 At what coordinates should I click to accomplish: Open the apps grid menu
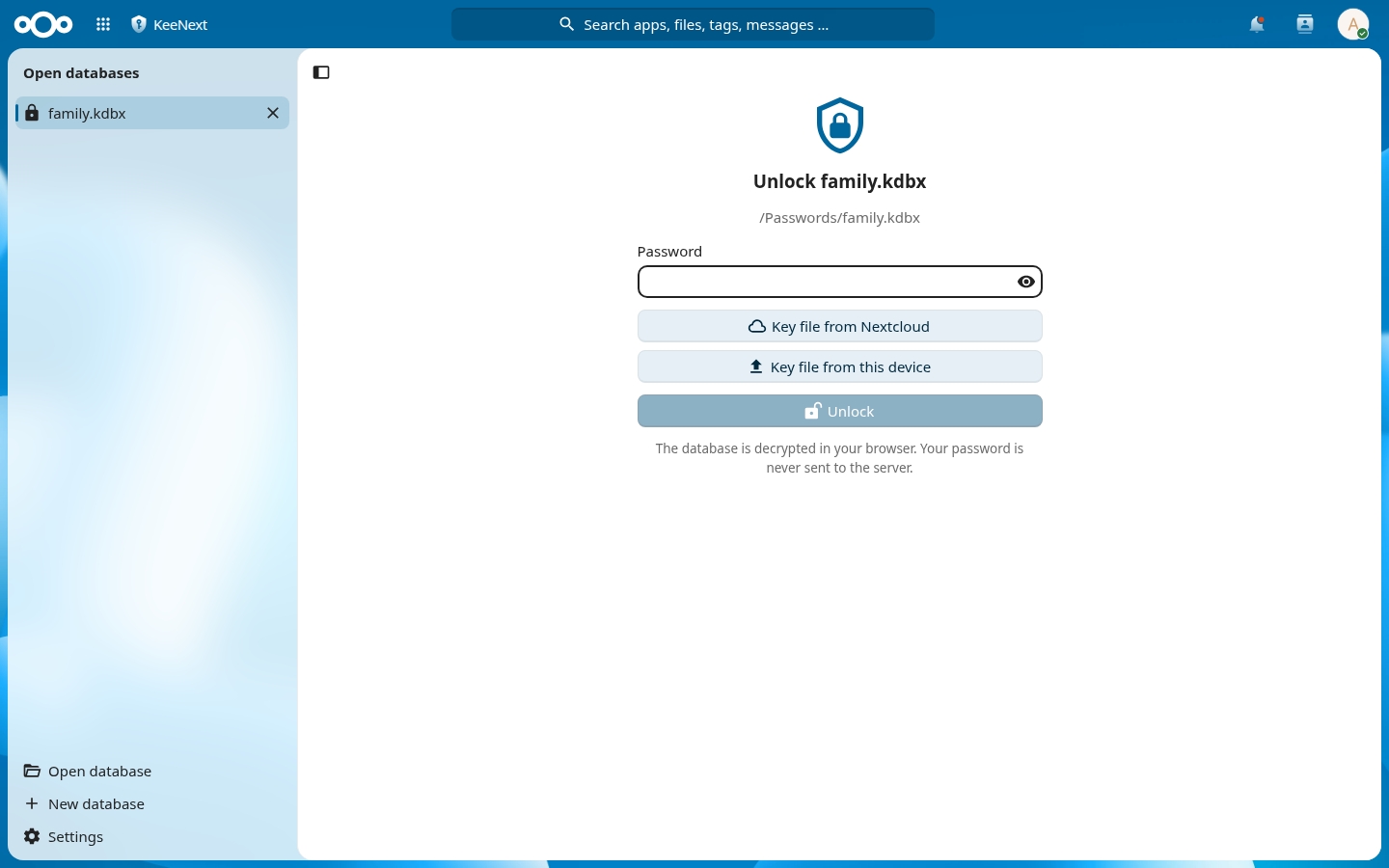[103, 24]
